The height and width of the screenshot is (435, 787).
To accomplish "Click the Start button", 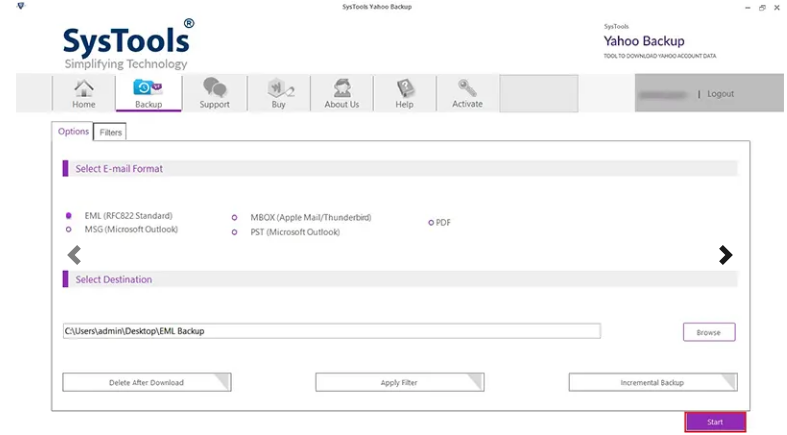I will (x=715, y=422).
